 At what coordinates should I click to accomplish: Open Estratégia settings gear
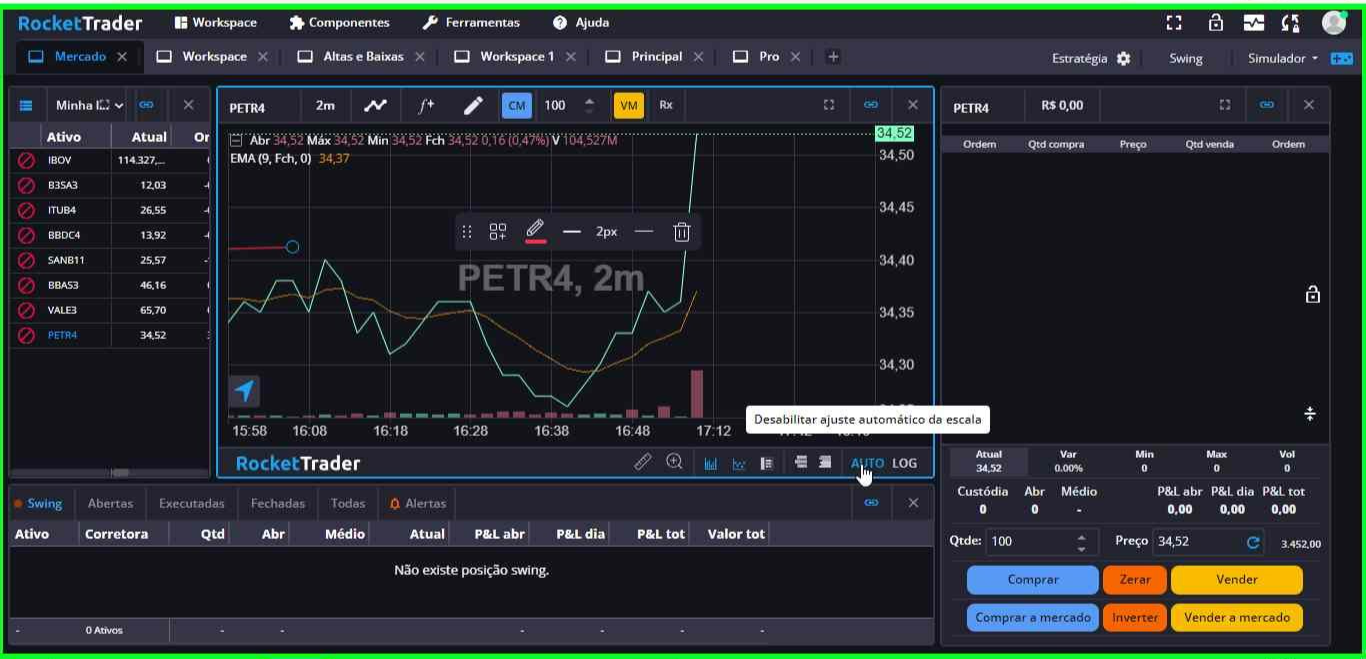tap(1123, 58)
